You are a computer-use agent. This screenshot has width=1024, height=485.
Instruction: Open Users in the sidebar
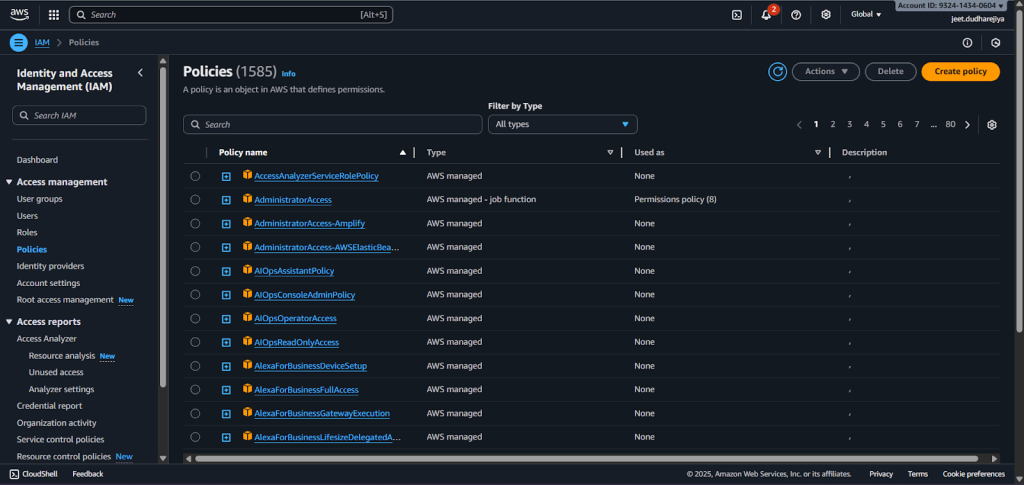[27, 216]
